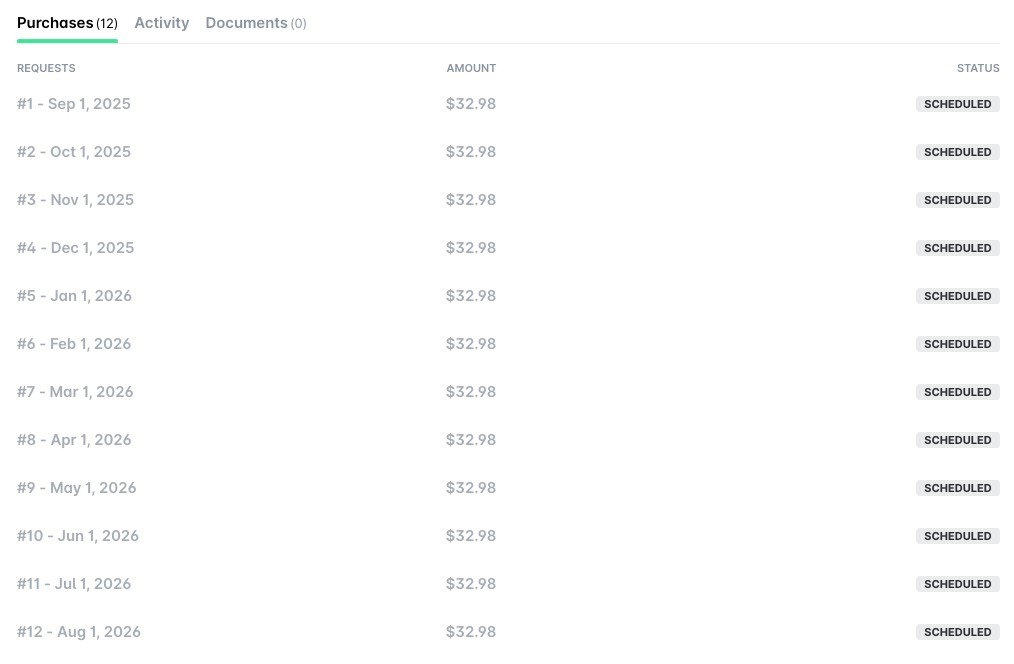Click the Scheduled badge for Jan 1, 2026
The width and height of the screenshot is (1014, 664).
[957, 296]
